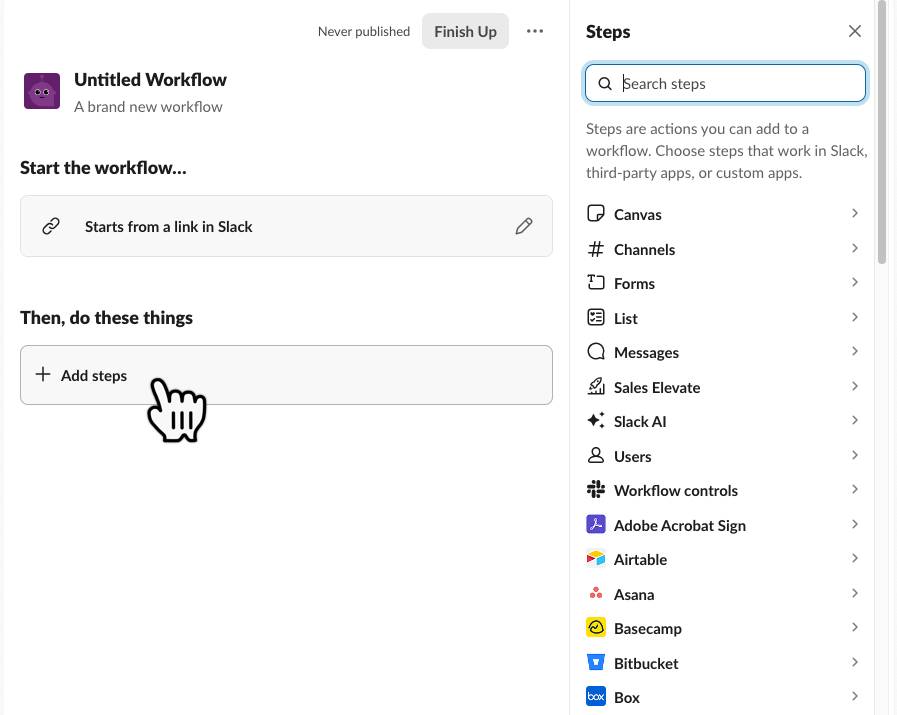Click the Channels hash icon
This screenshot has width=897, height=715.
596,249
